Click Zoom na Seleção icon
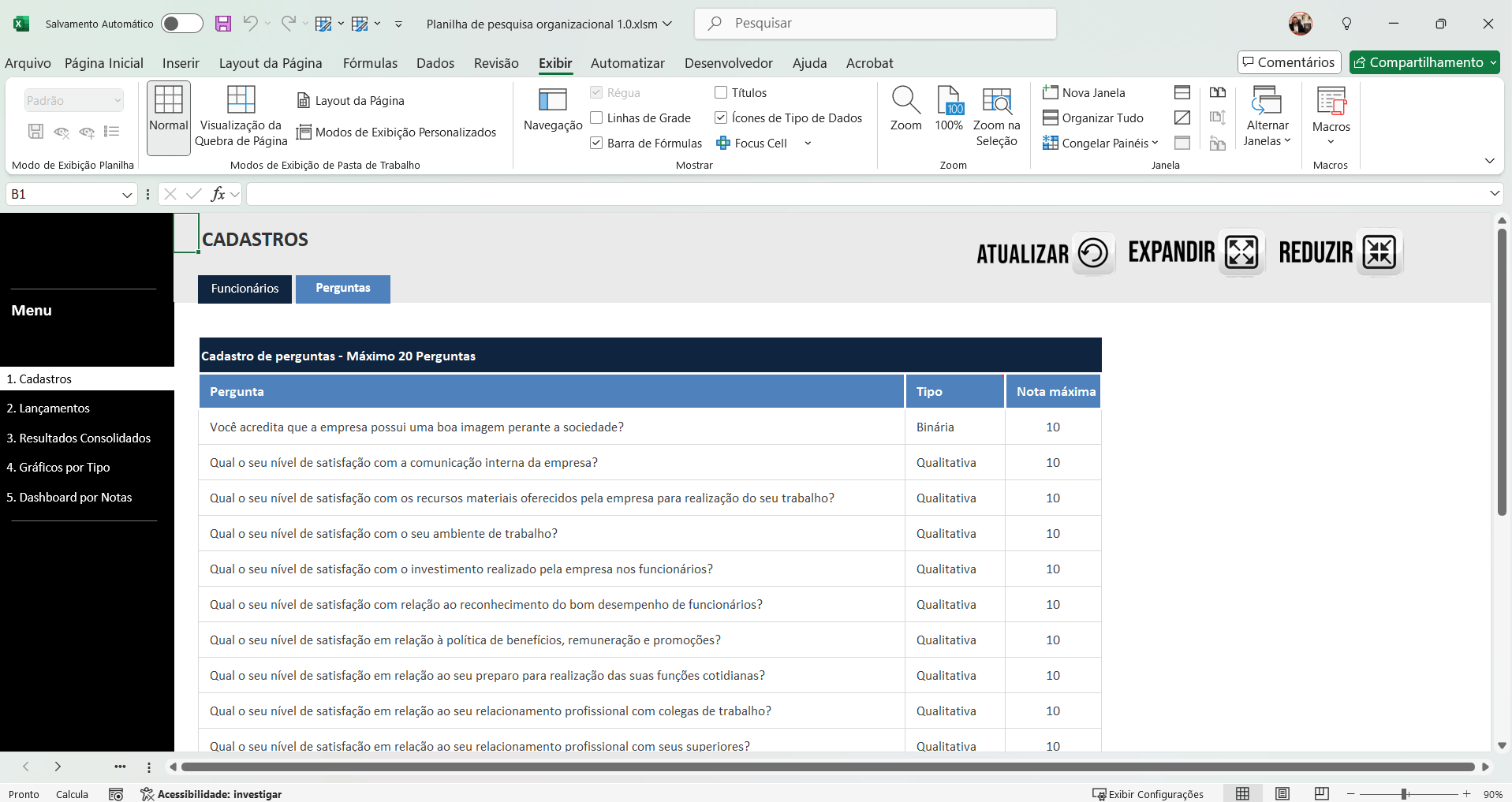 click(x=996, y=101)
